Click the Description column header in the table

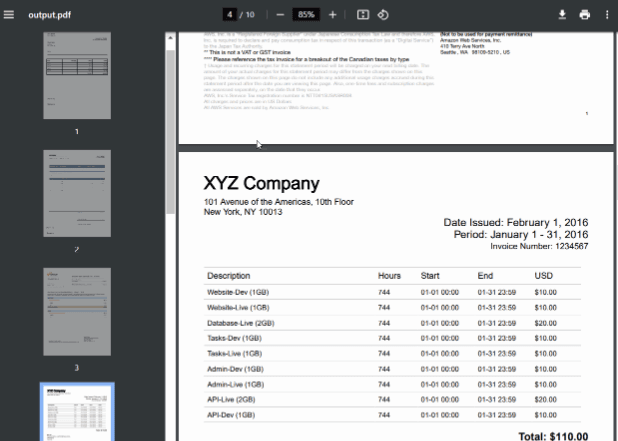coord(228,275)
